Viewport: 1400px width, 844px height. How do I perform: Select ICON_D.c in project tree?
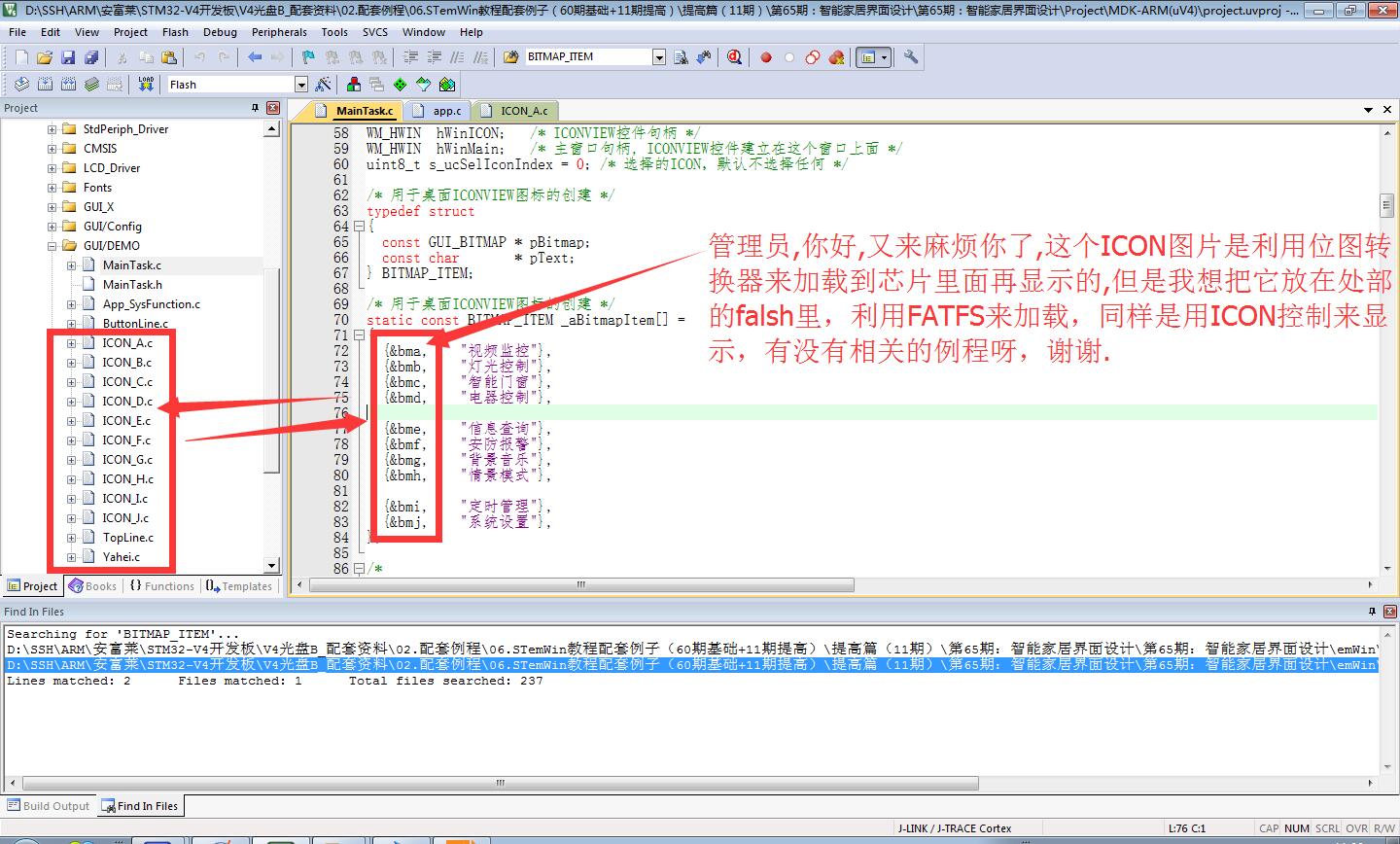pos(127,402)
